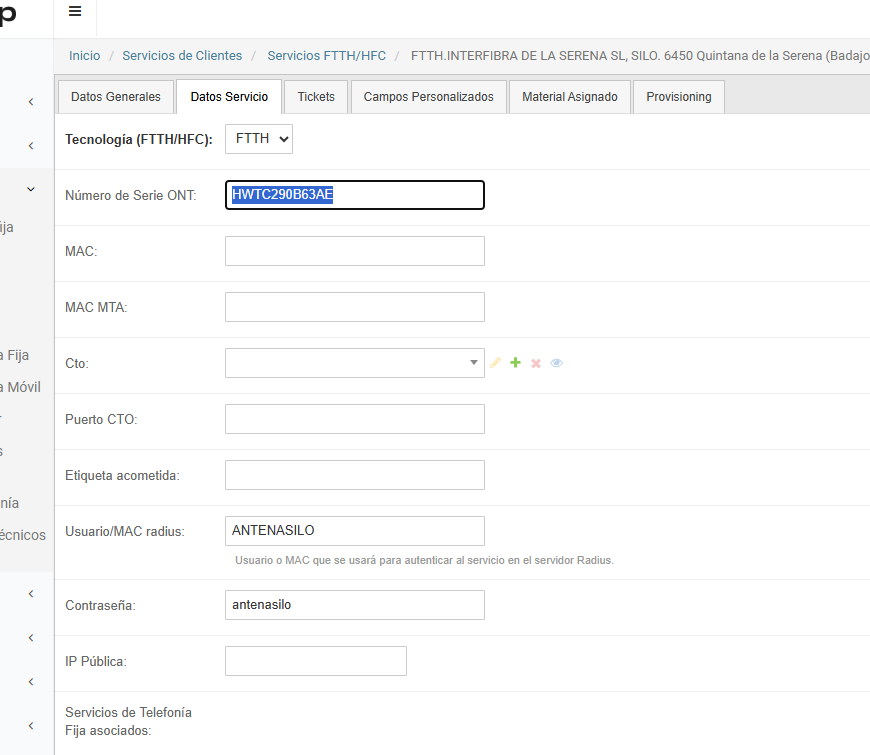Click the pencil edit icon beside Cto
870x755 pixels.
coord(495,363)
